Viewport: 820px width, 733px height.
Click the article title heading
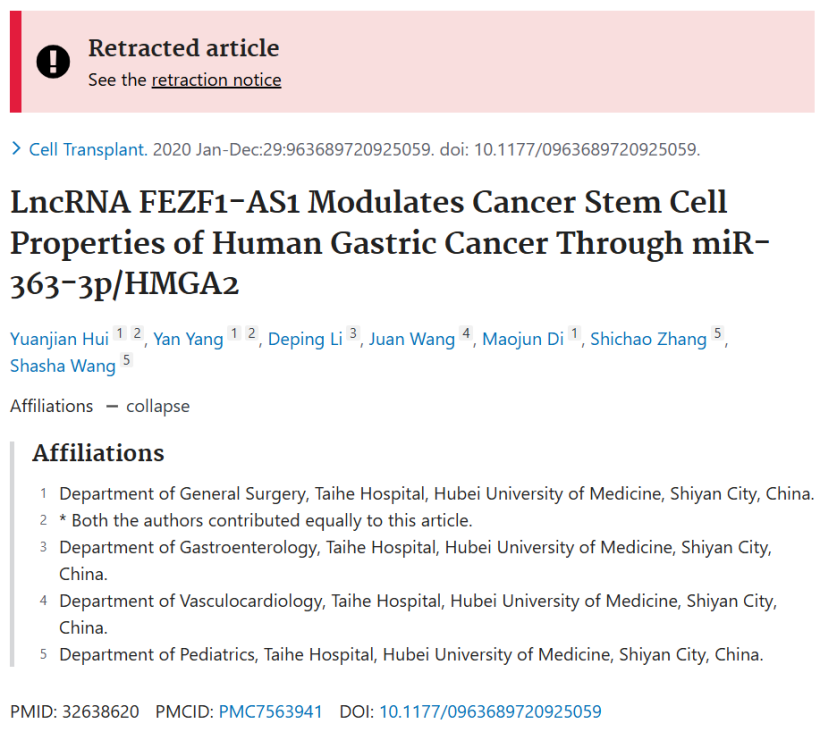pyautogui.click(x=390, y=243)
